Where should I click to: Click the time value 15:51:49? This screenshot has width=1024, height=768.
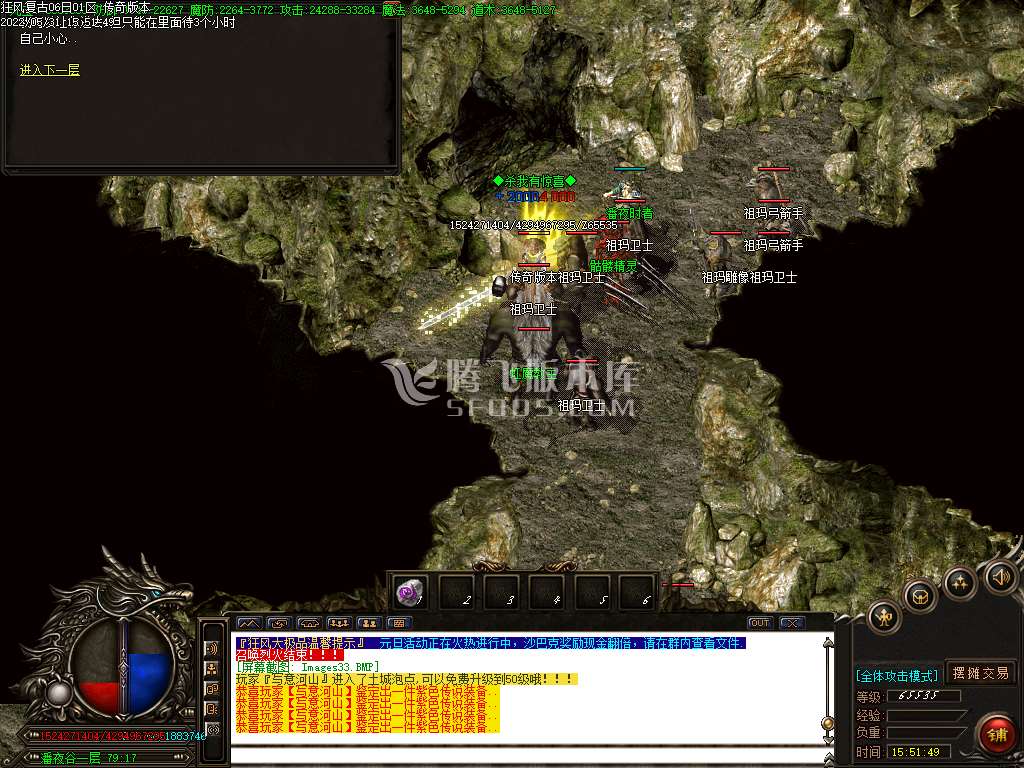point(916,752)
